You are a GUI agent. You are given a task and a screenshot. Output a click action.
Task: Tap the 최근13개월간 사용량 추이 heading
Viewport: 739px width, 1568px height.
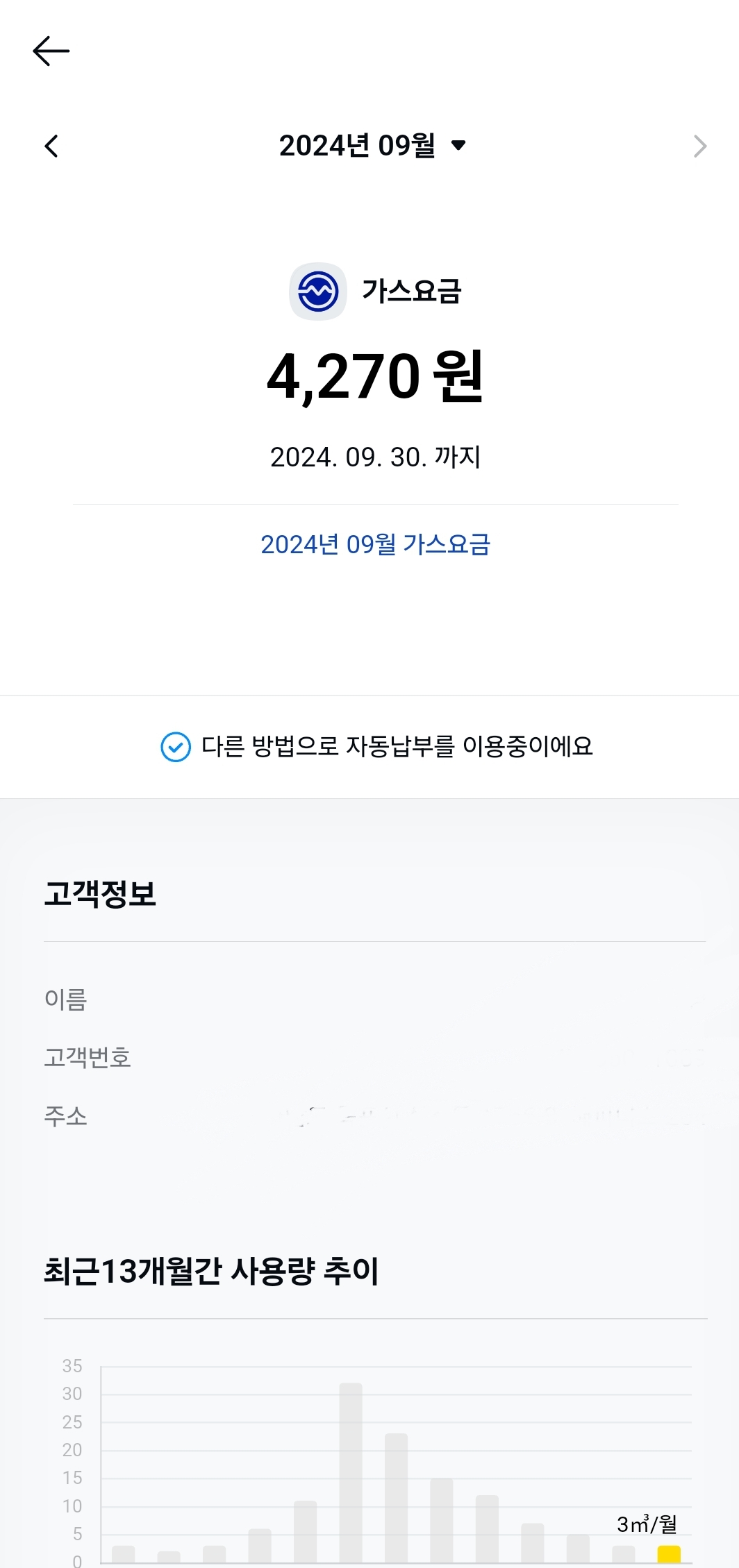[211, 1272]
